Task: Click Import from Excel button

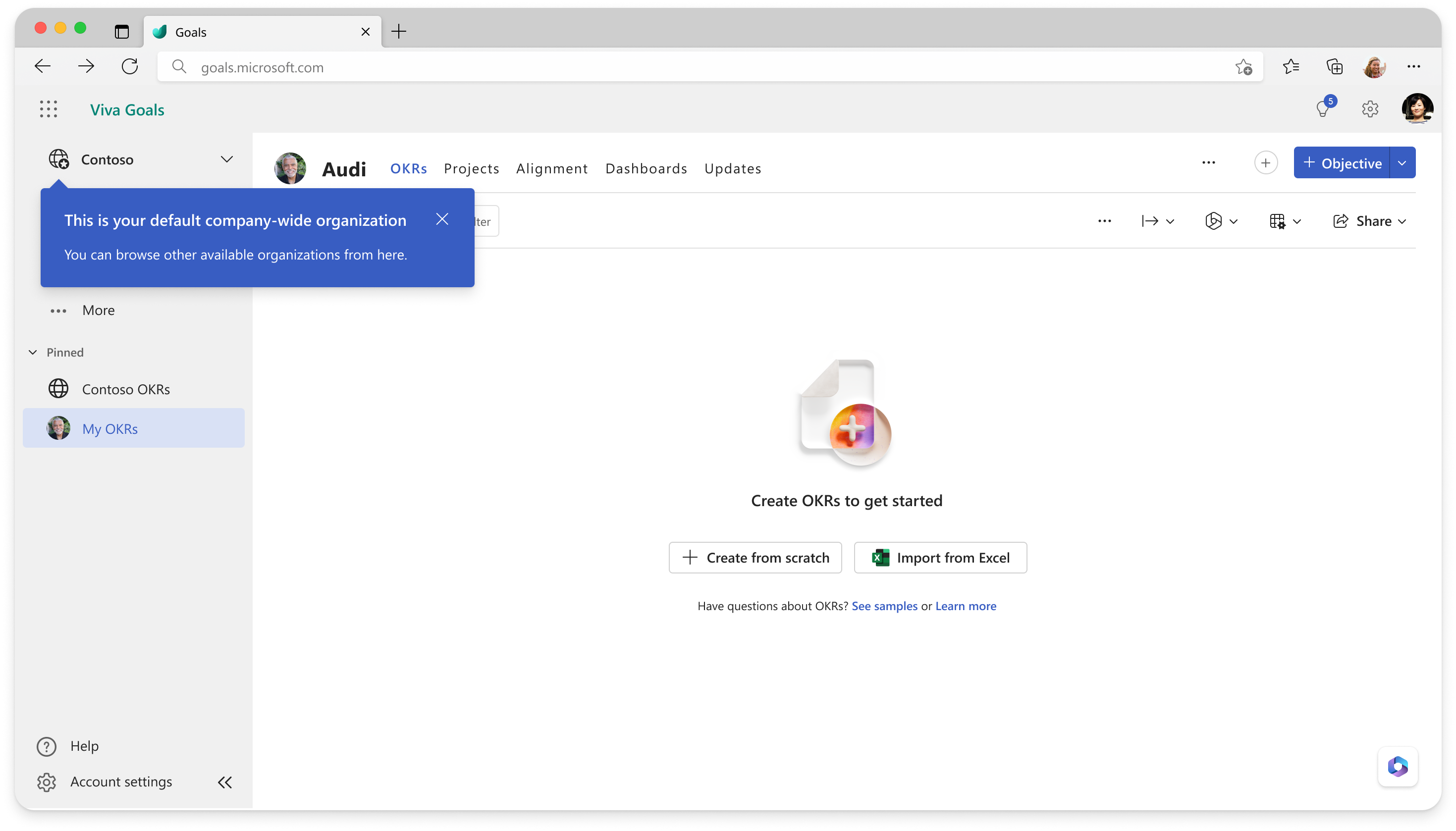Action: (940, 557)
